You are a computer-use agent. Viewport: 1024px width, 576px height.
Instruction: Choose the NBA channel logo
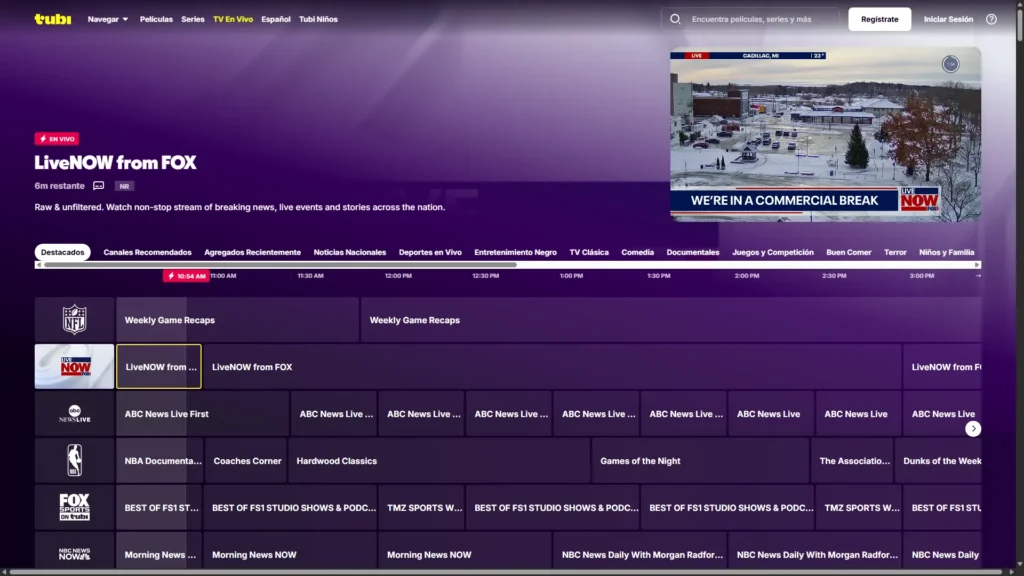tap(75, 461)
